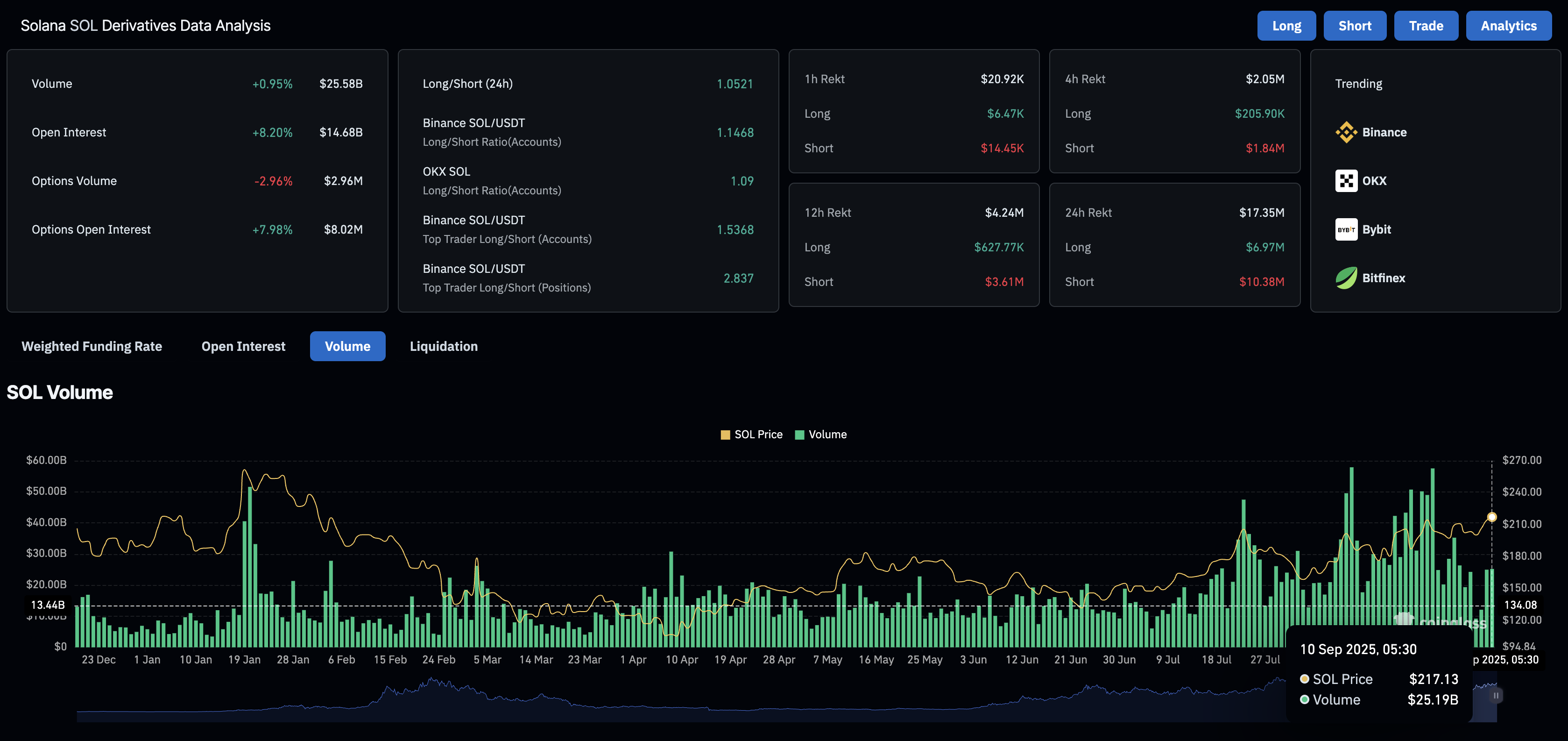
Task: Click the Bybit logo icon
Action: coord(1346,229)
